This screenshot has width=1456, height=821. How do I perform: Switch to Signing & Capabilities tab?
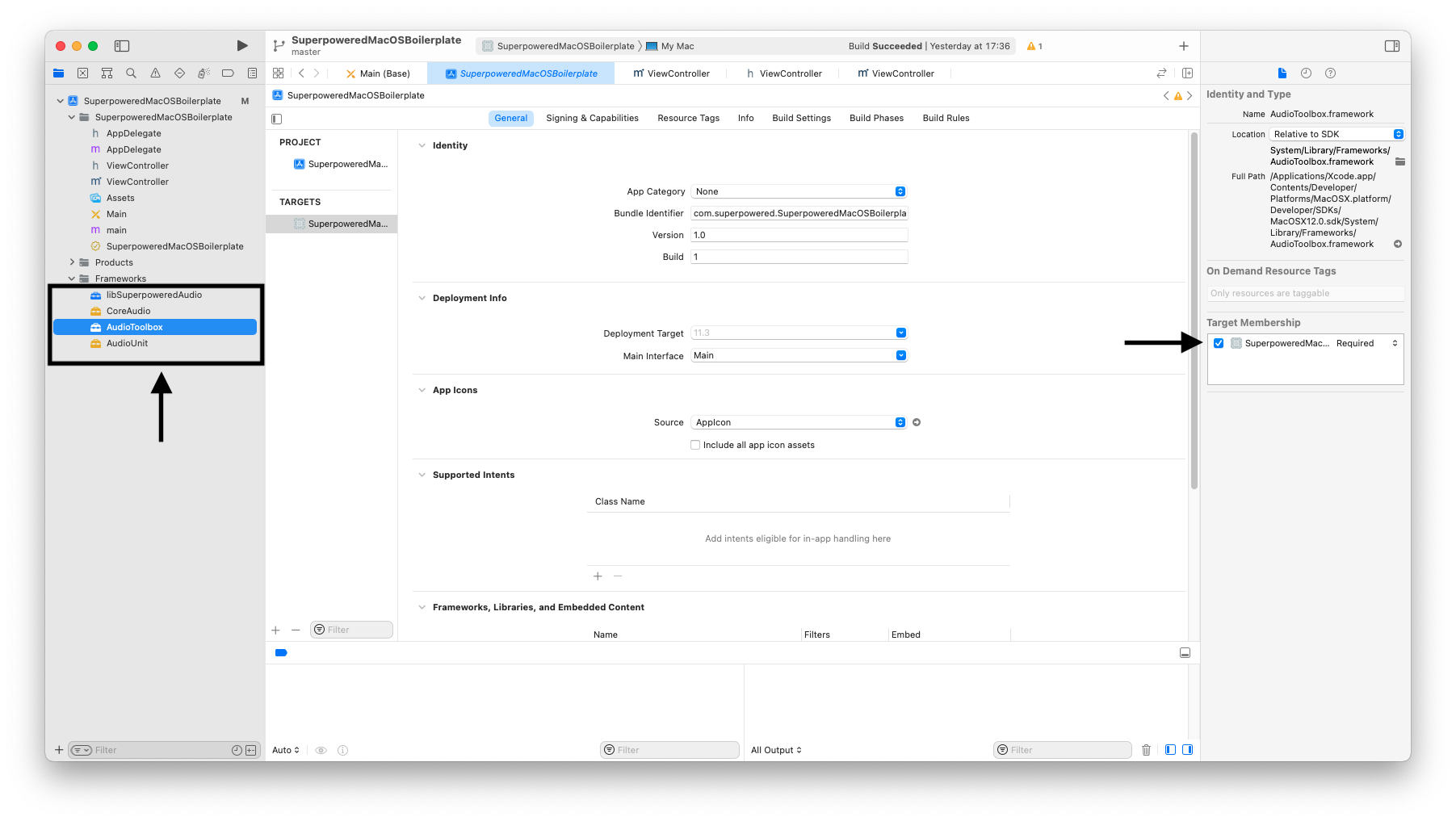pos(592,118)
